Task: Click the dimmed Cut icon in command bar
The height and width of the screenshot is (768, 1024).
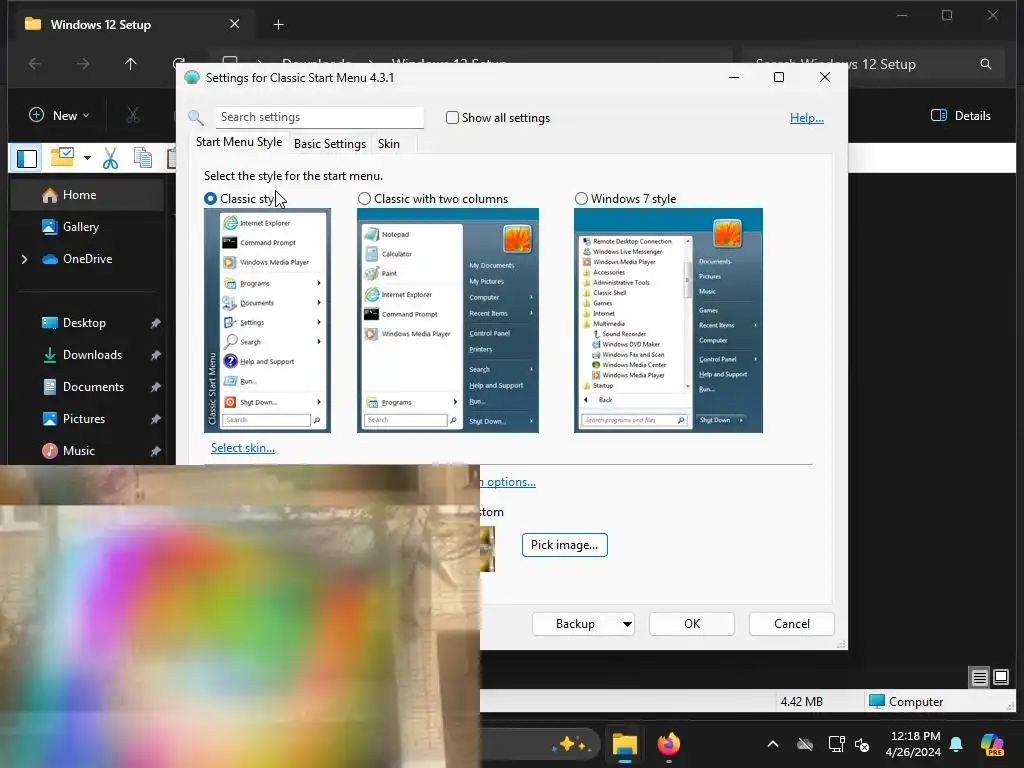Action: 133,116
